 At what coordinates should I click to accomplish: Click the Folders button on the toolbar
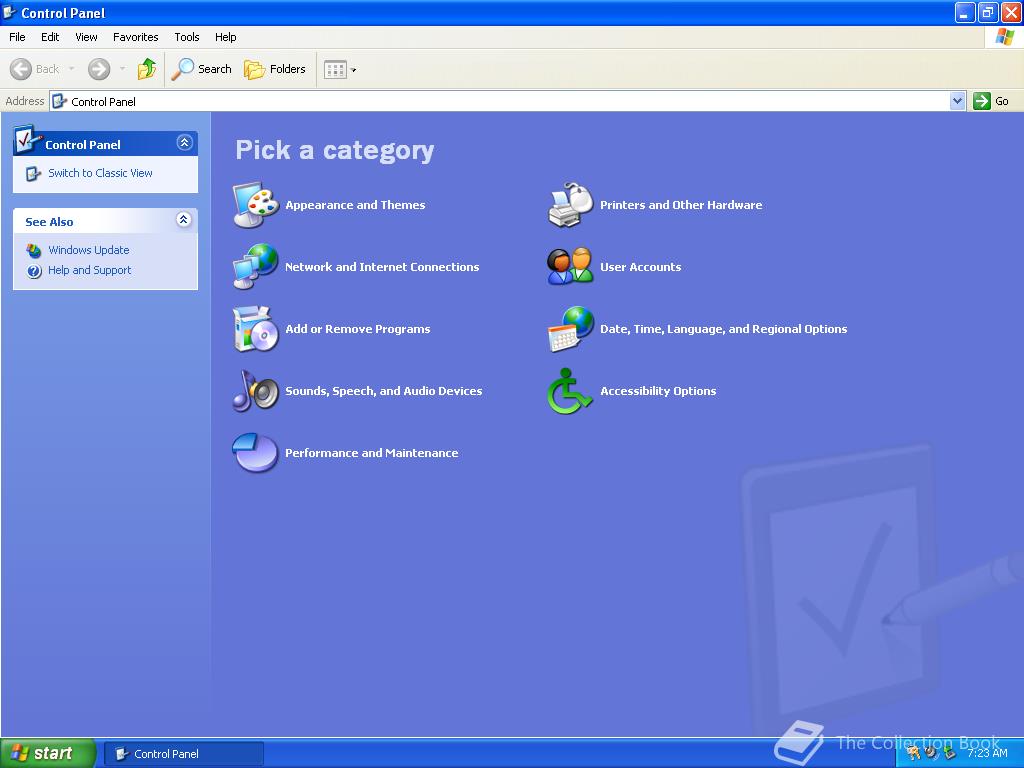pyautogui.click(x=276, y=69)
